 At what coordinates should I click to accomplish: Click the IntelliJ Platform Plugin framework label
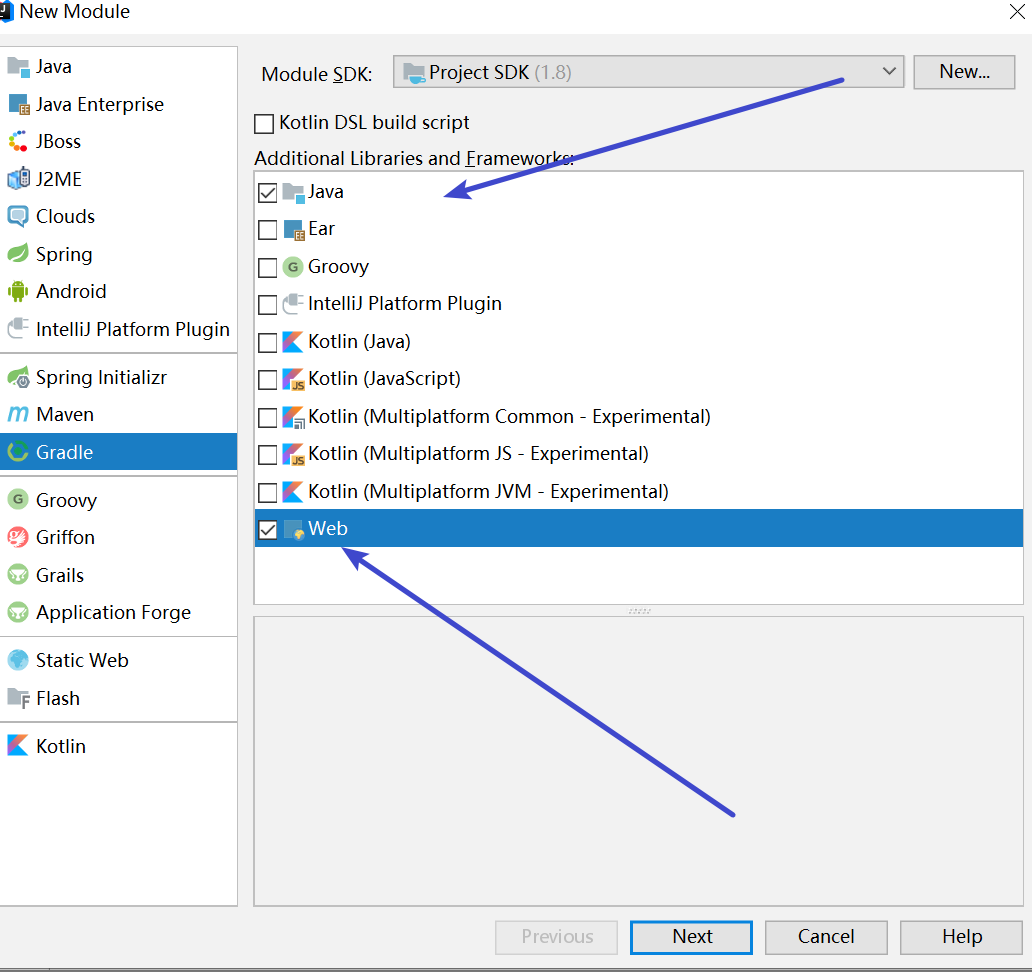tap(405, 303)
